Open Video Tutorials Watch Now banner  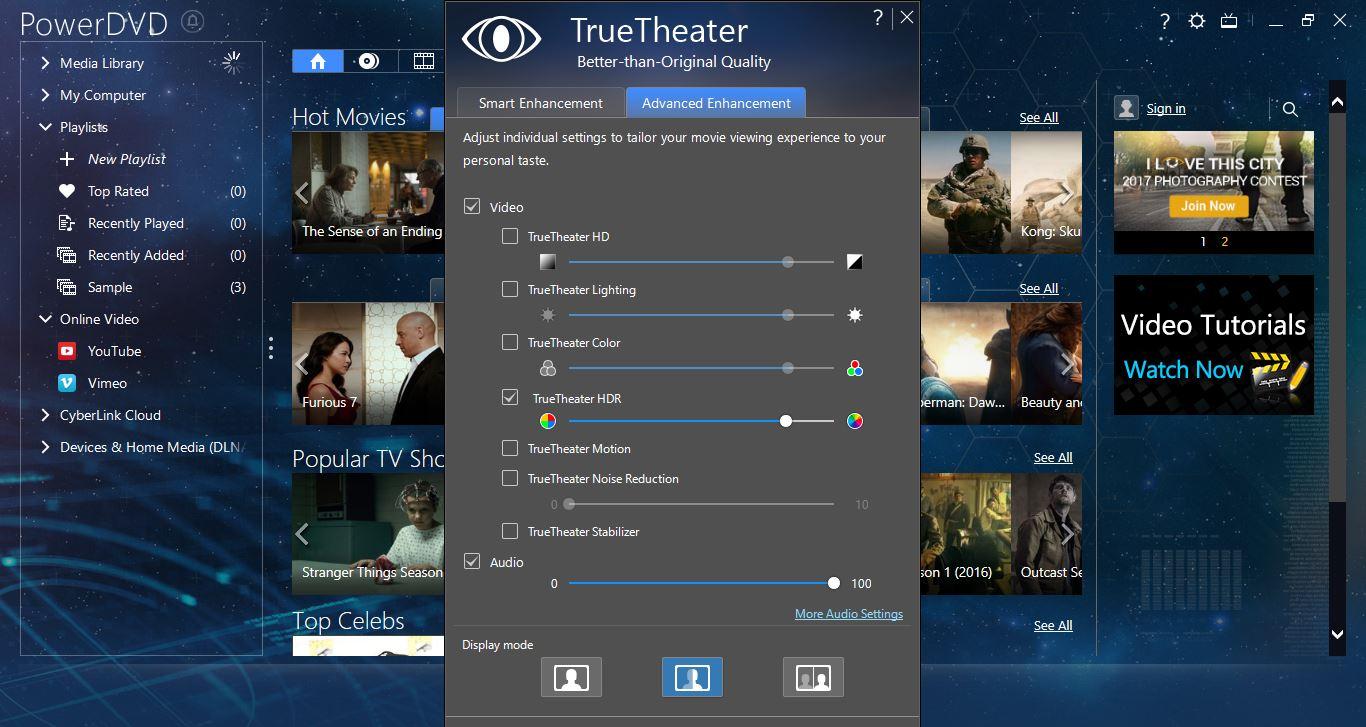pyautogui.click(x=1214, y=345)
